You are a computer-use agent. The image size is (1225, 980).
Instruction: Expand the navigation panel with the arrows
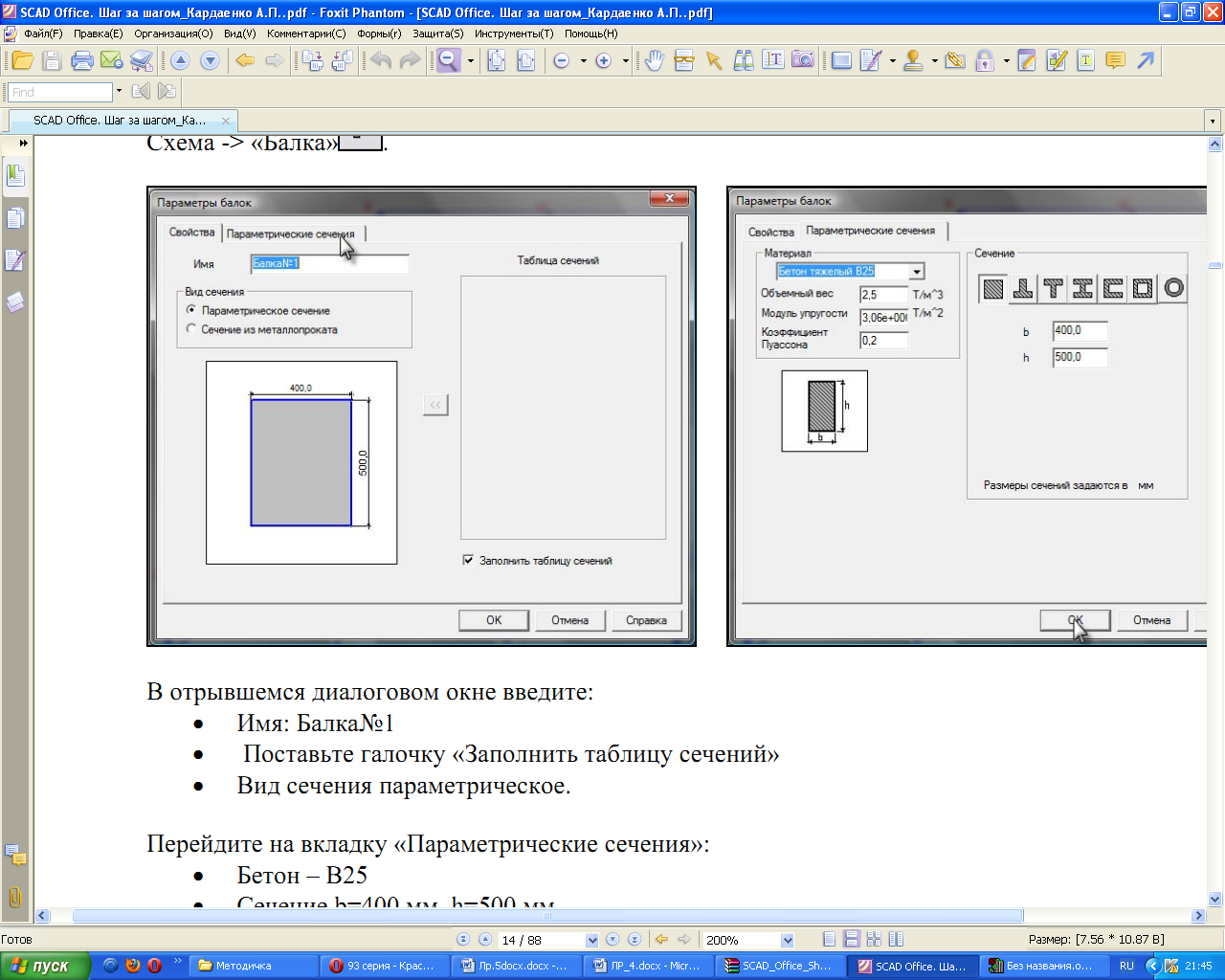[x=23, y=143]
